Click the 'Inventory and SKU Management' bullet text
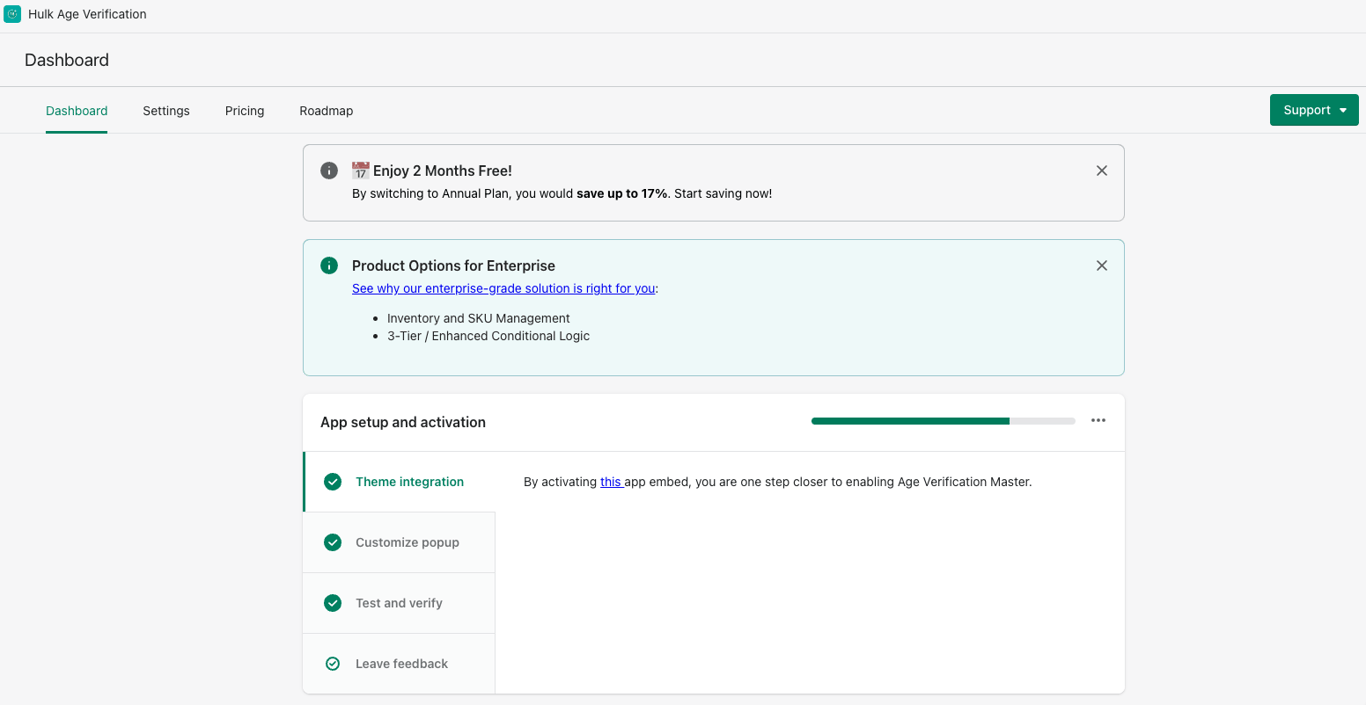This screenshot has height=705, width=1366. [x=478, y=319]
